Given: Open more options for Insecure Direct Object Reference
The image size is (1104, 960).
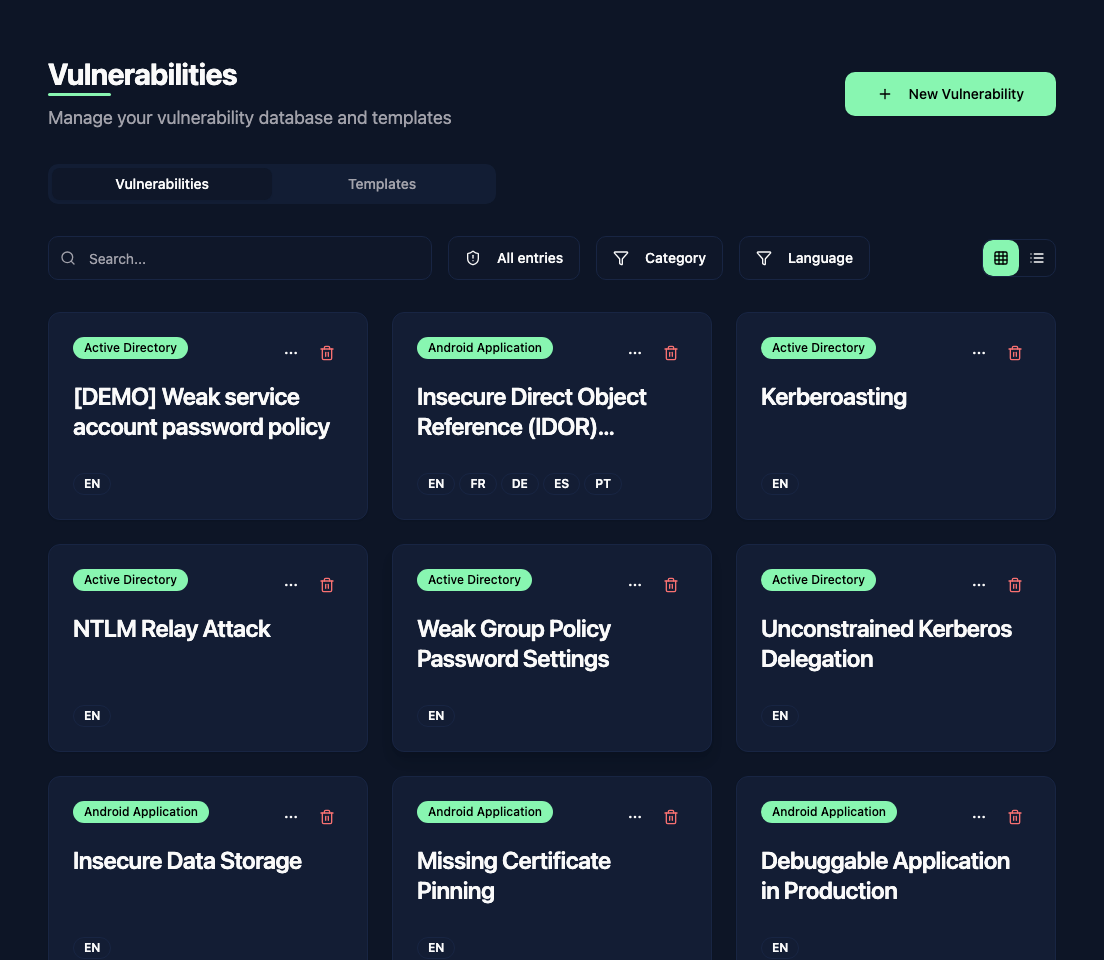Looking at the screenshot, I should coord(635,353).
